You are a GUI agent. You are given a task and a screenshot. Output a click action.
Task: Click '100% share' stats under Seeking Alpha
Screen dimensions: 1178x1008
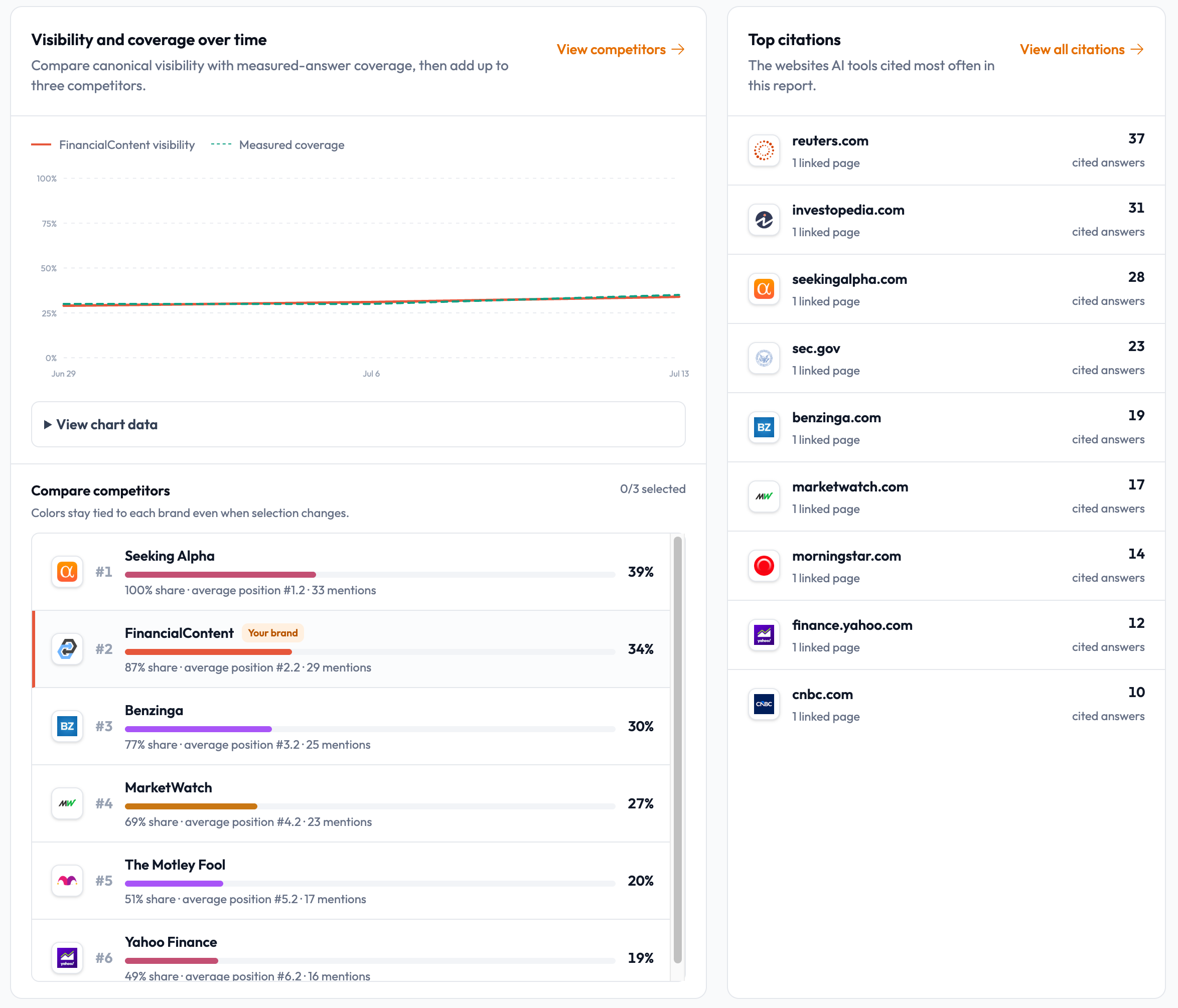coord(250,590)
